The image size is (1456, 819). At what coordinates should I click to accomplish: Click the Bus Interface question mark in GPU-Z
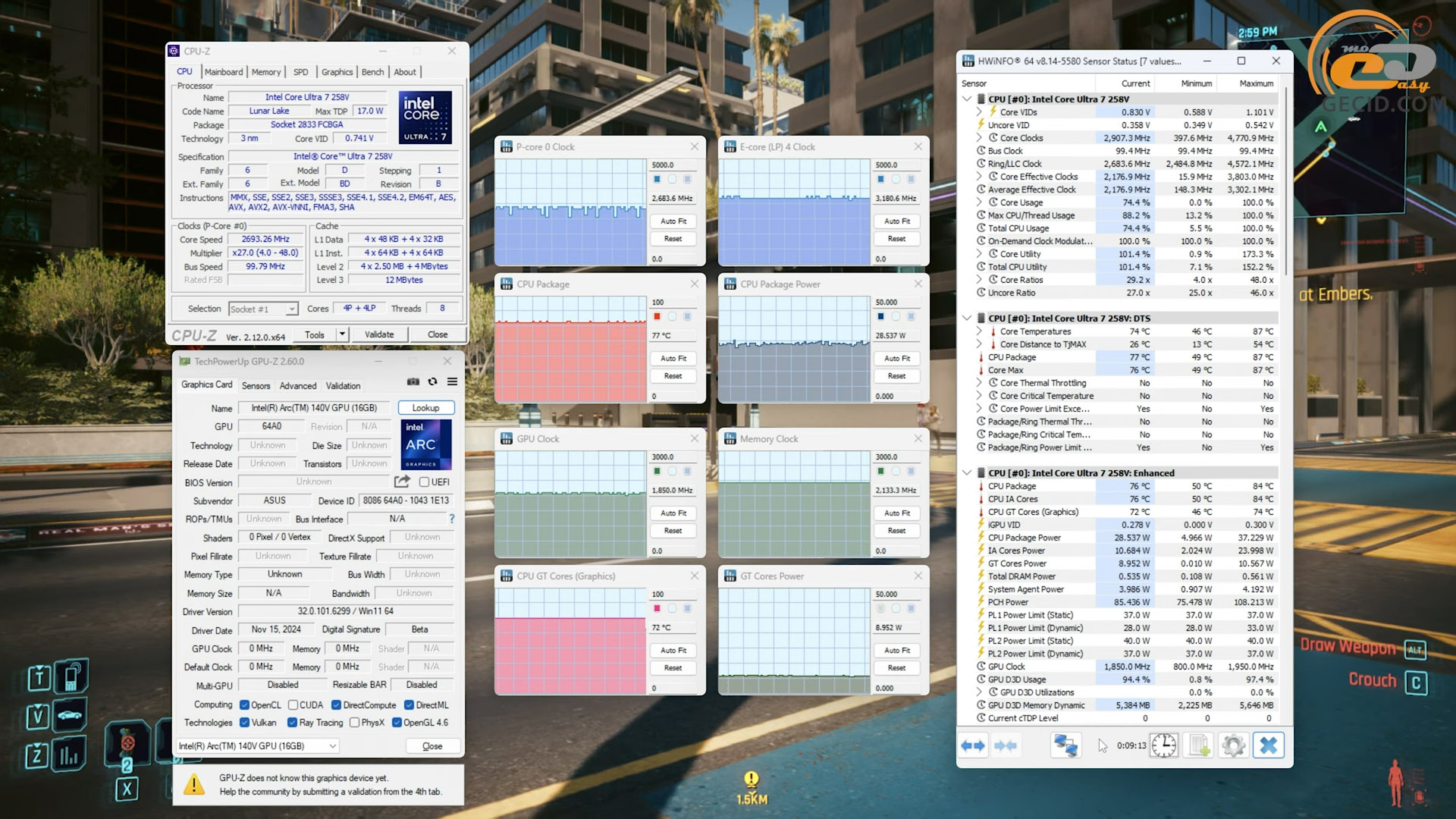(x=452, y=519)
